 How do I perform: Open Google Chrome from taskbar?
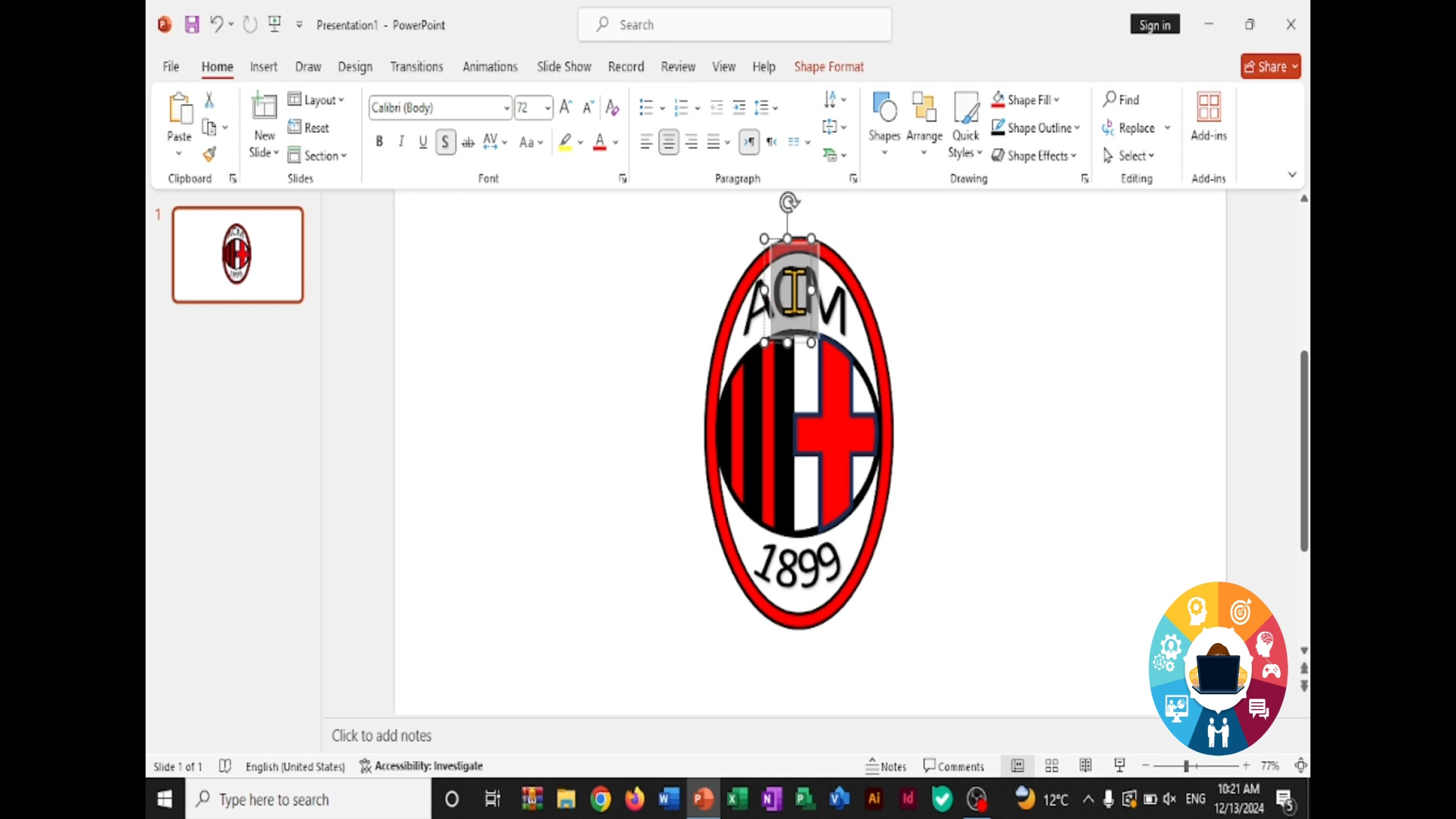tap(601, 799)
